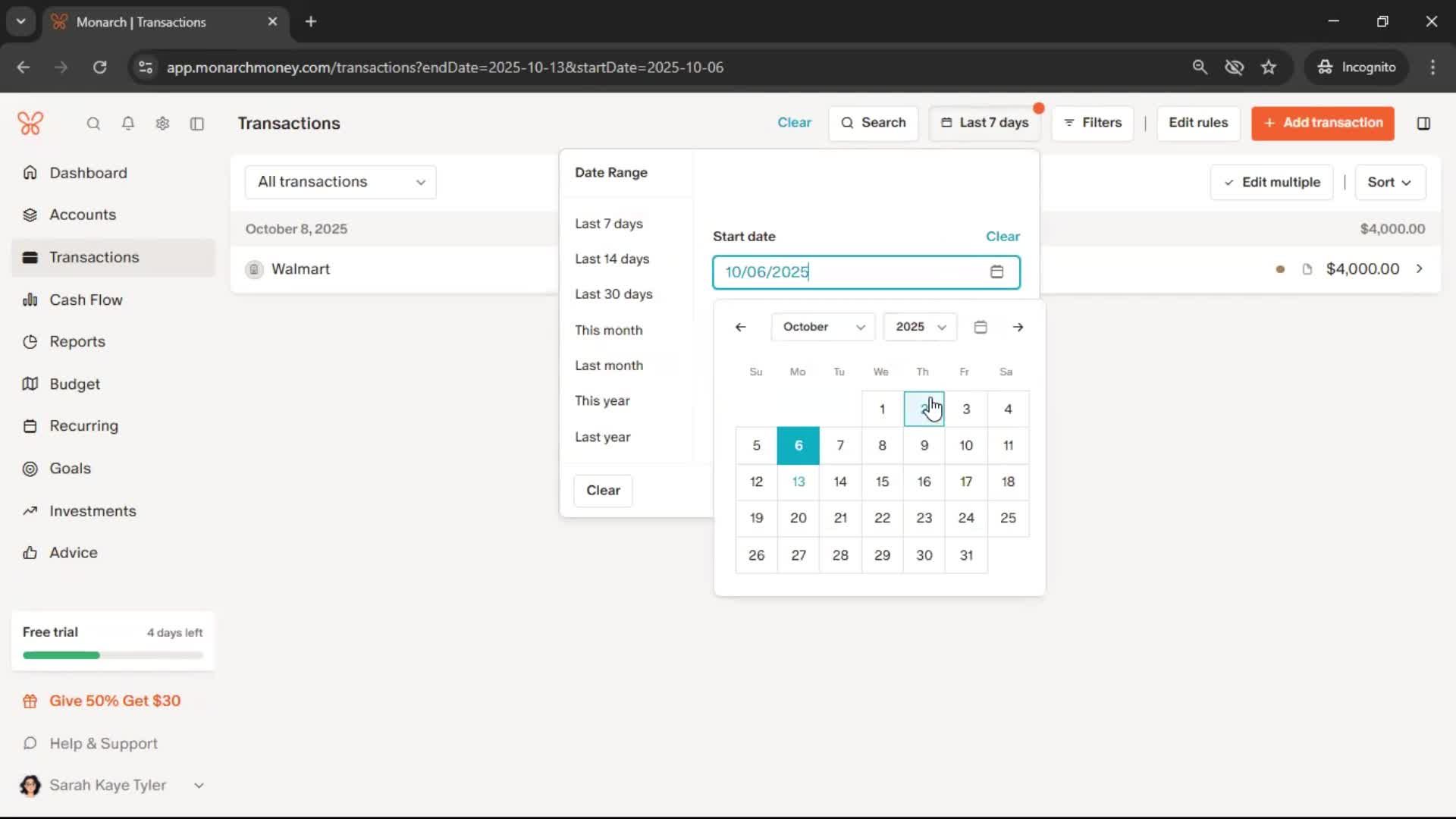Select Last 30 days preset
Image resolution: width=1456 pixels, height=819 pixels.
click(613, 294)
